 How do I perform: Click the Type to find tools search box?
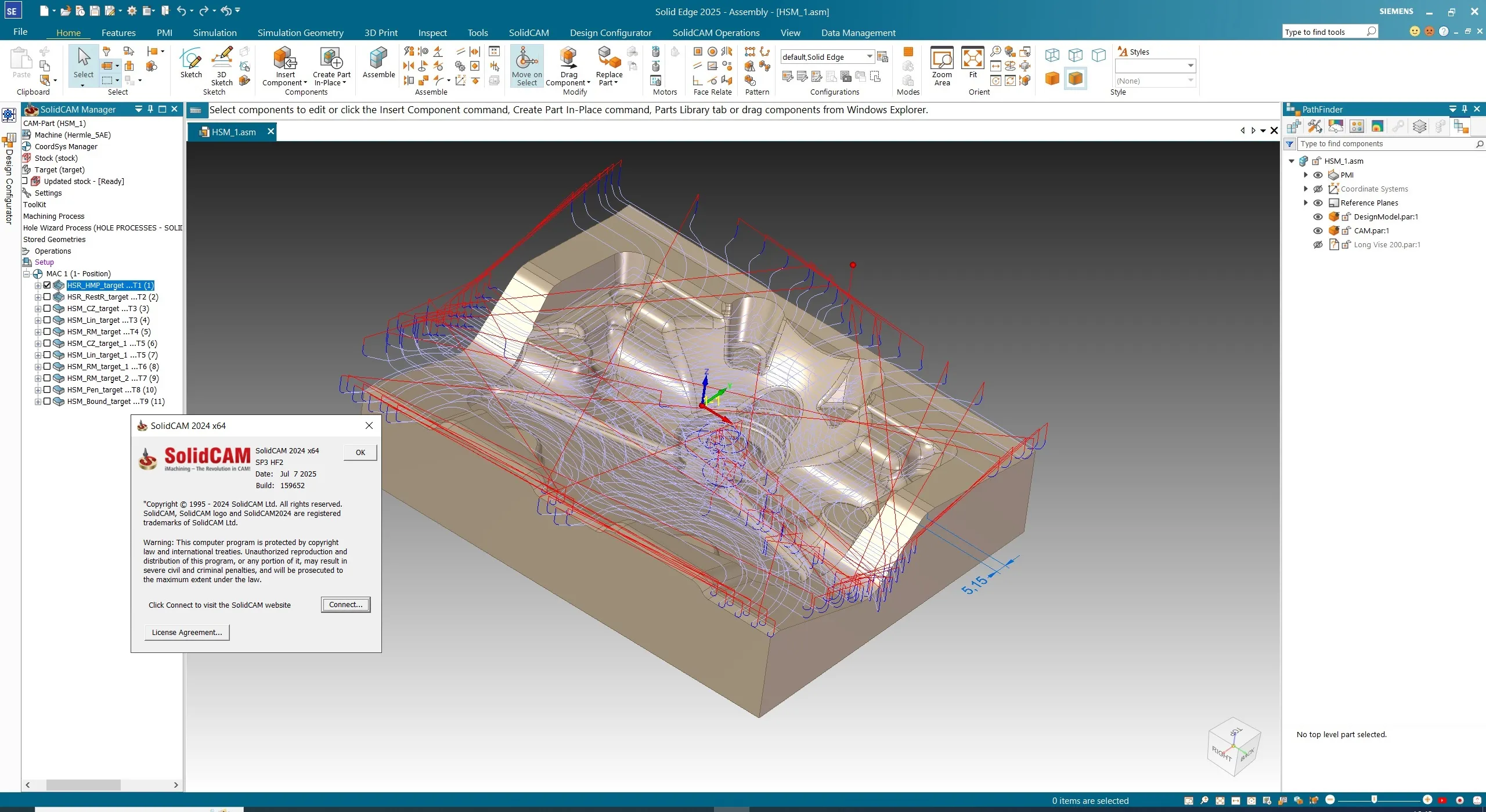[1329, 31]
